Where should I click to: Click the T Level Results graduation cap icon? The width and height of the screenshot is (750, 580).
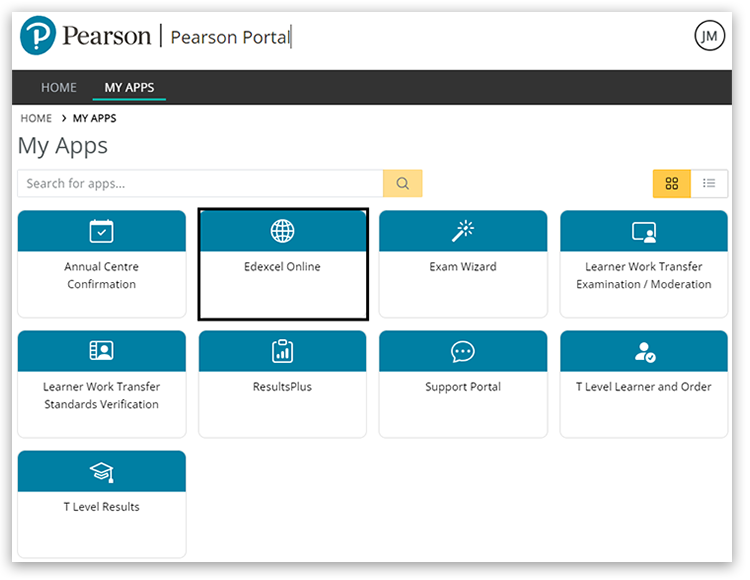pos(102,471)
